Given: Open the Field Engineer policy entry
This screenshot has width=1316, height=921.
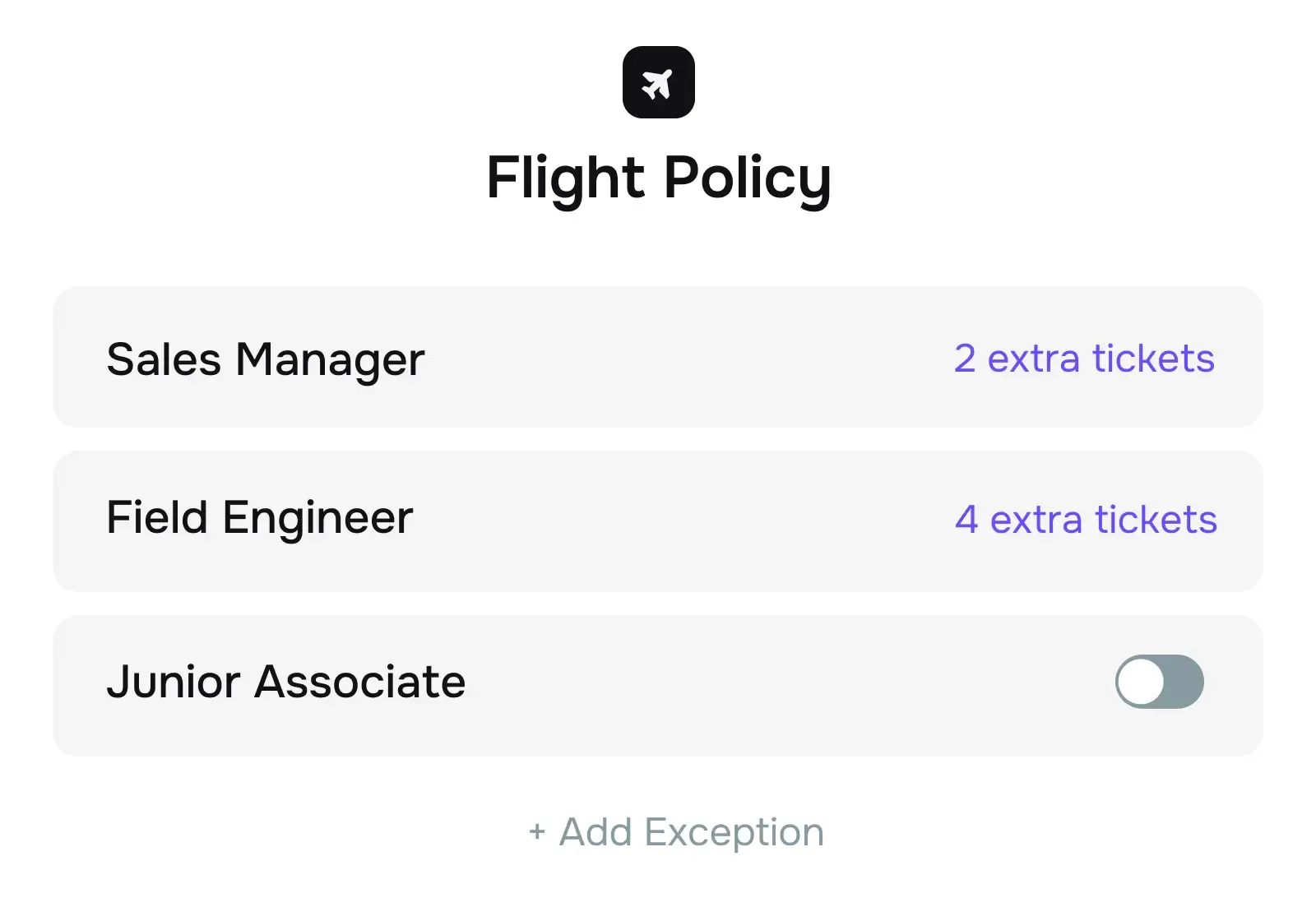Looking at the screenshot, I should (x=576, y=520).
